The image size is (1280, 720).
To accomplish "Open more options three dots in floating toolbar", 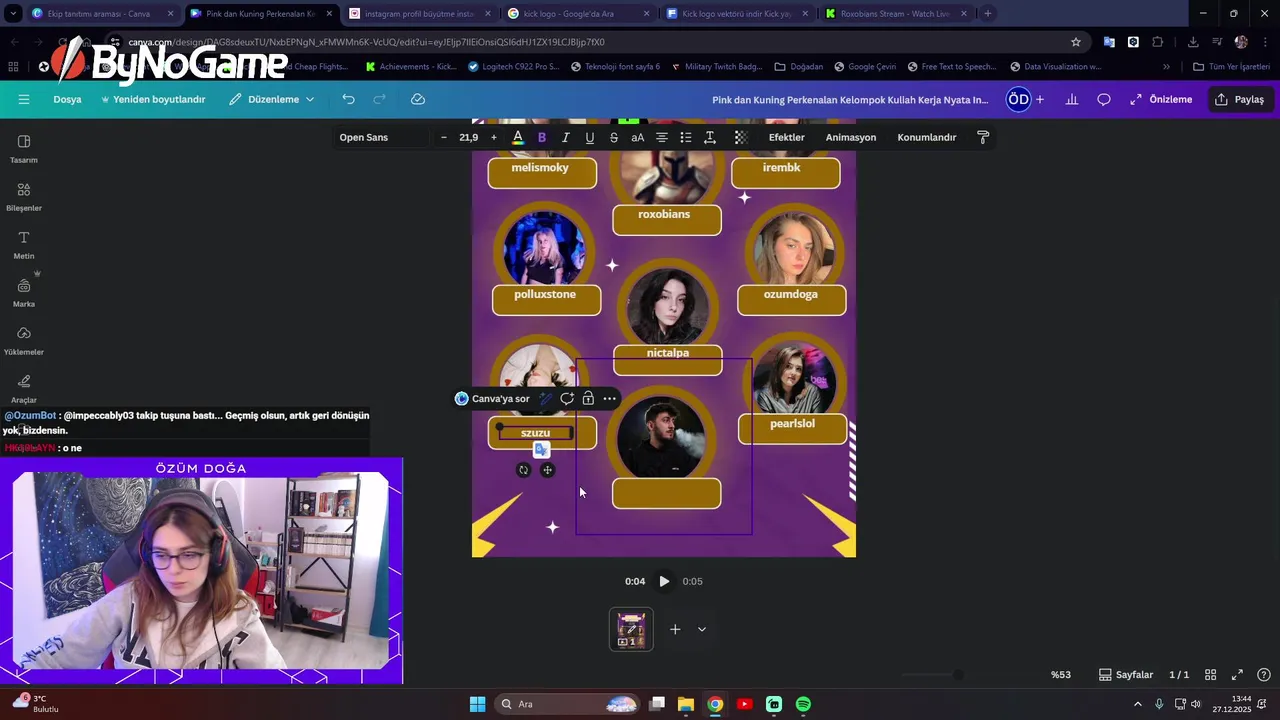I will coord(609,398).
